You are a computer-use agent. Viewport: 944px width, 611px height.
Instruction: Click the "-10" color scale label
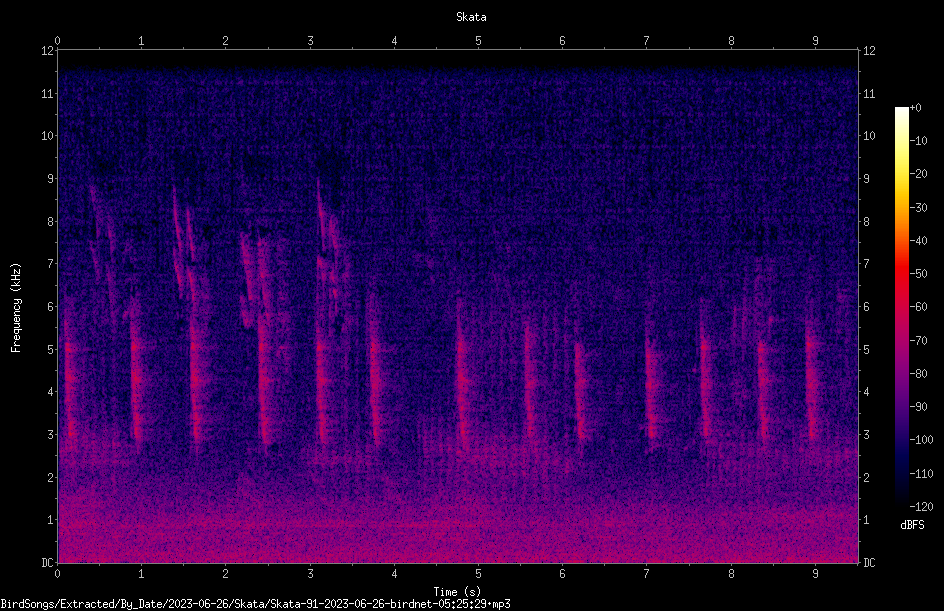[x=918, y=141]
